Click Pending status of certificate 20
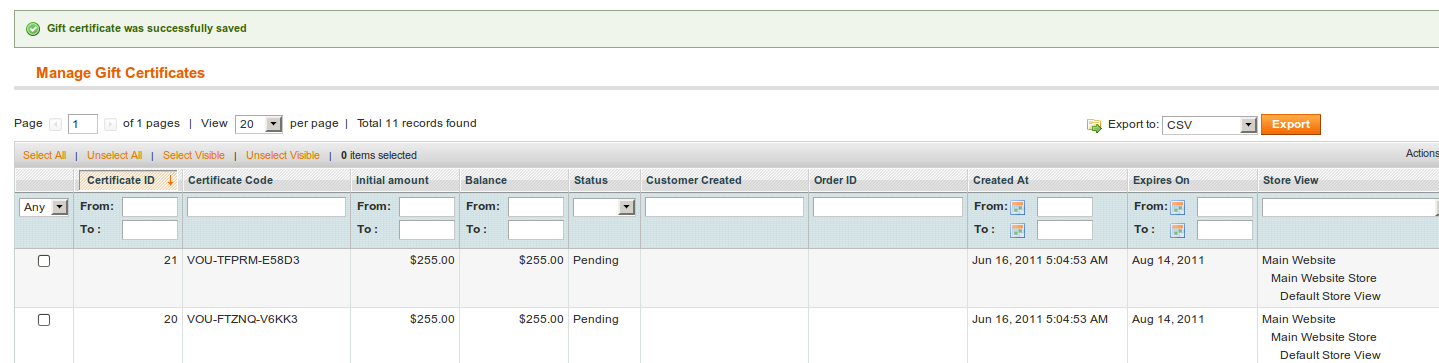Image resolution: width=1439 pixels, height=363 pixels. pos(596,319)
